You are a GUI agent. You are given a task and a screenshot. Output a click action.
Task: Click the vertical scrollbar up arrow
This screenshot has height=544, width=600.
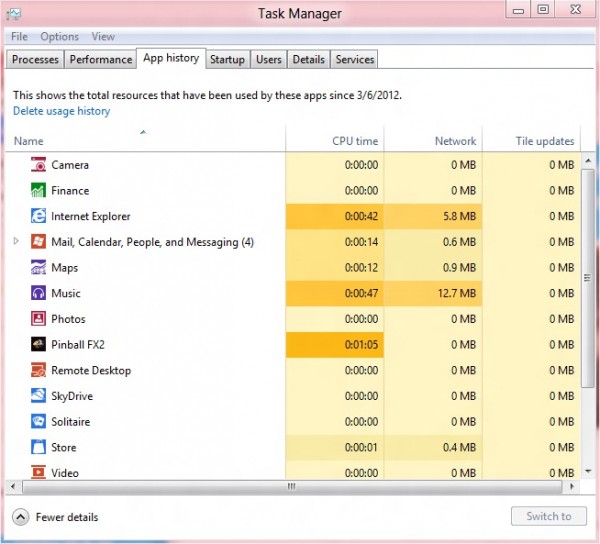point(588,161)
